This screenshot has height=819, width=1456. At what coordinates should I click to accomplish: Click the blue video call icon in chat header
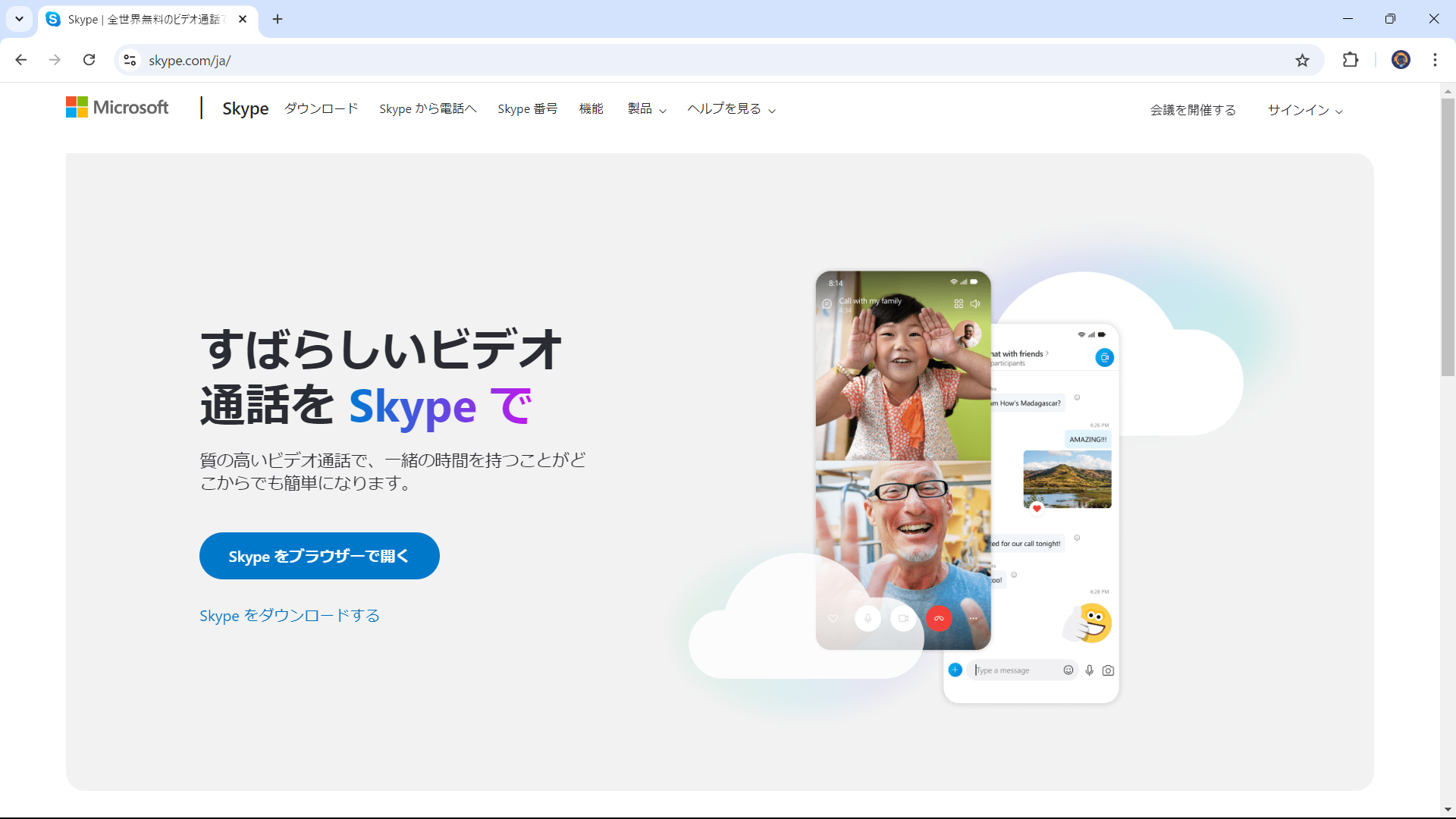click(x=1105, y=357)
